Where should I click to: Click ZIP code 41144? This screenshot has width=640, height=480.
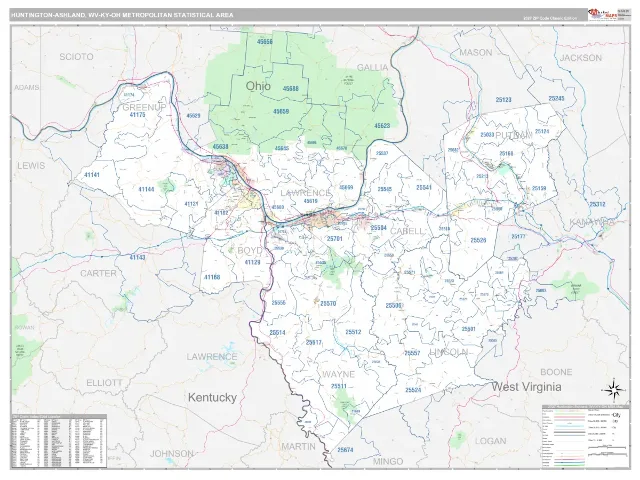[x=146, y=189]
